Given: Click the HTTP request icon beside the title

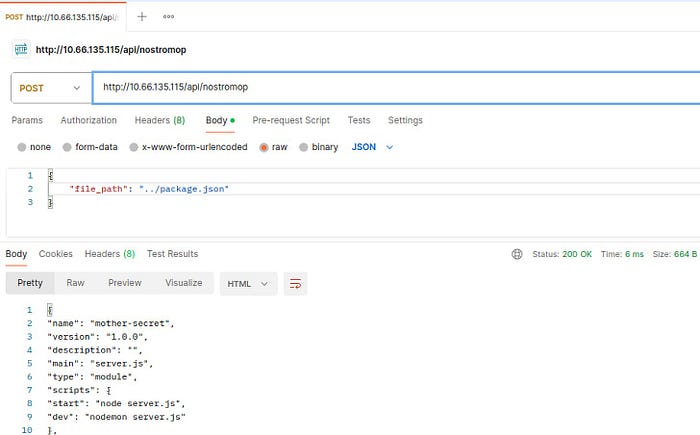Looking at the screenshot, I should click(x=21, y=49).
